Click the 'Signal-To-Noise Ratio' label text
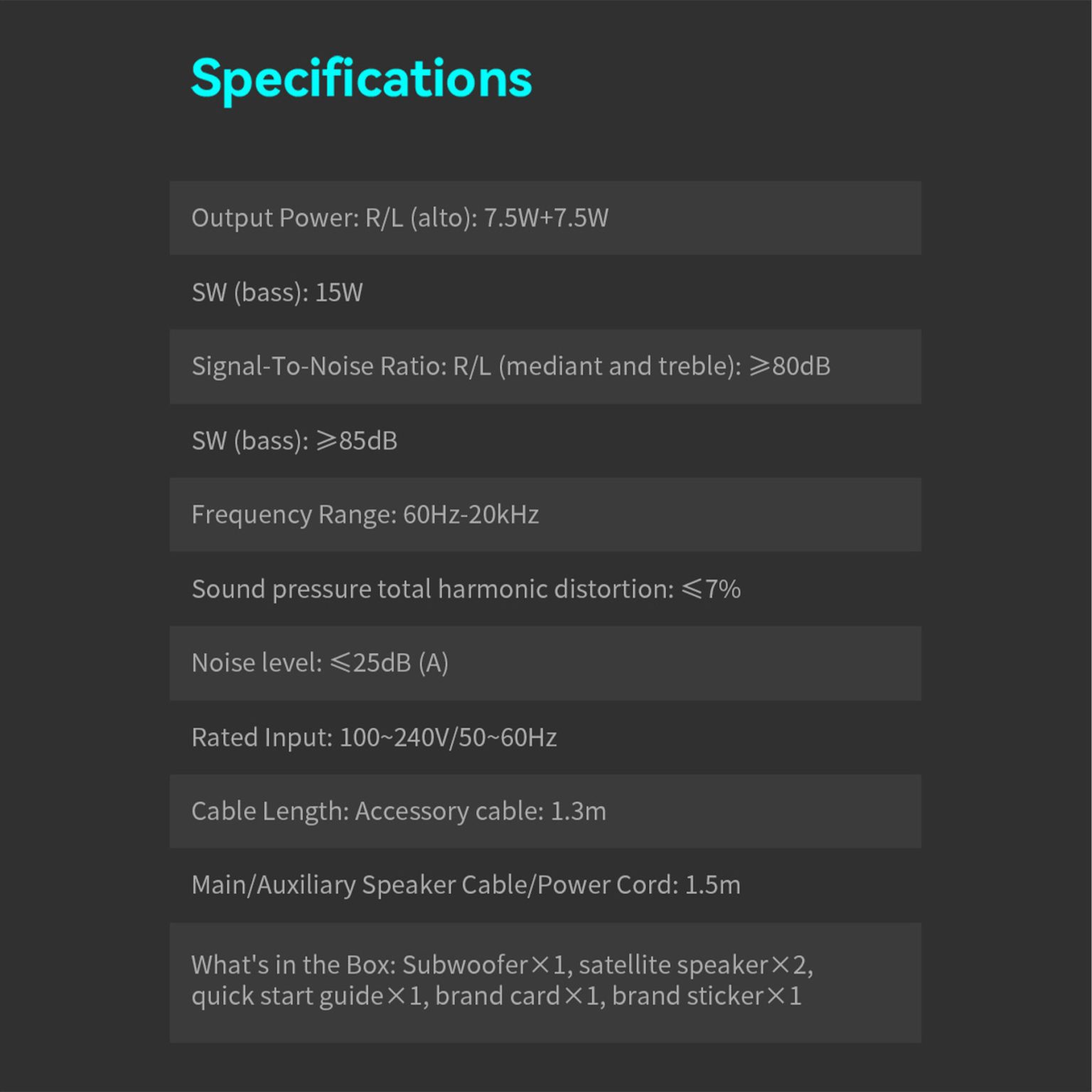 pyautogui.click(x=318, y=366)
